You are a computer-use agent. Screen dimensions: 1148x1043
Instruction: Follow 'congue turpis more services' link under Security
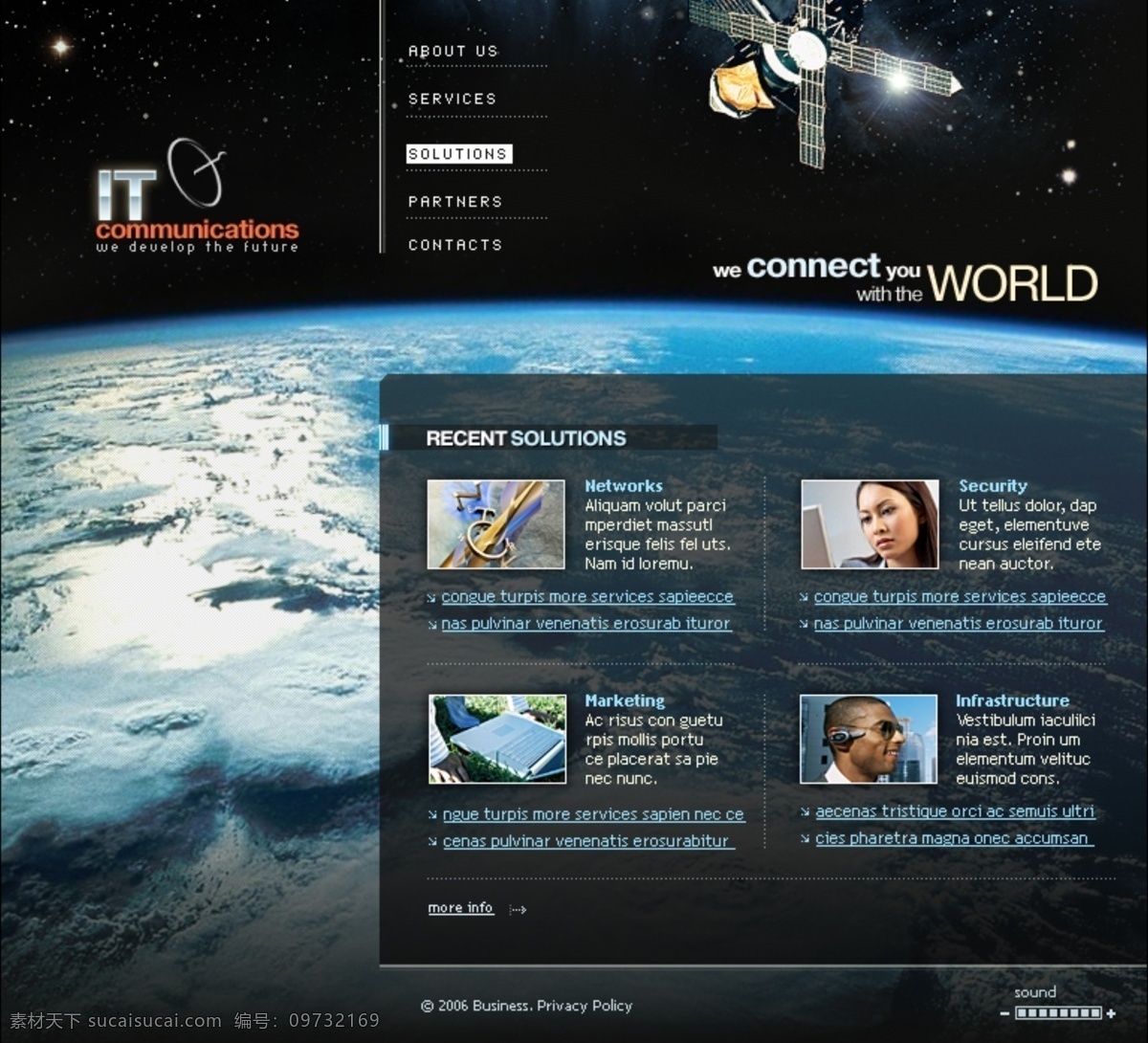960,597
